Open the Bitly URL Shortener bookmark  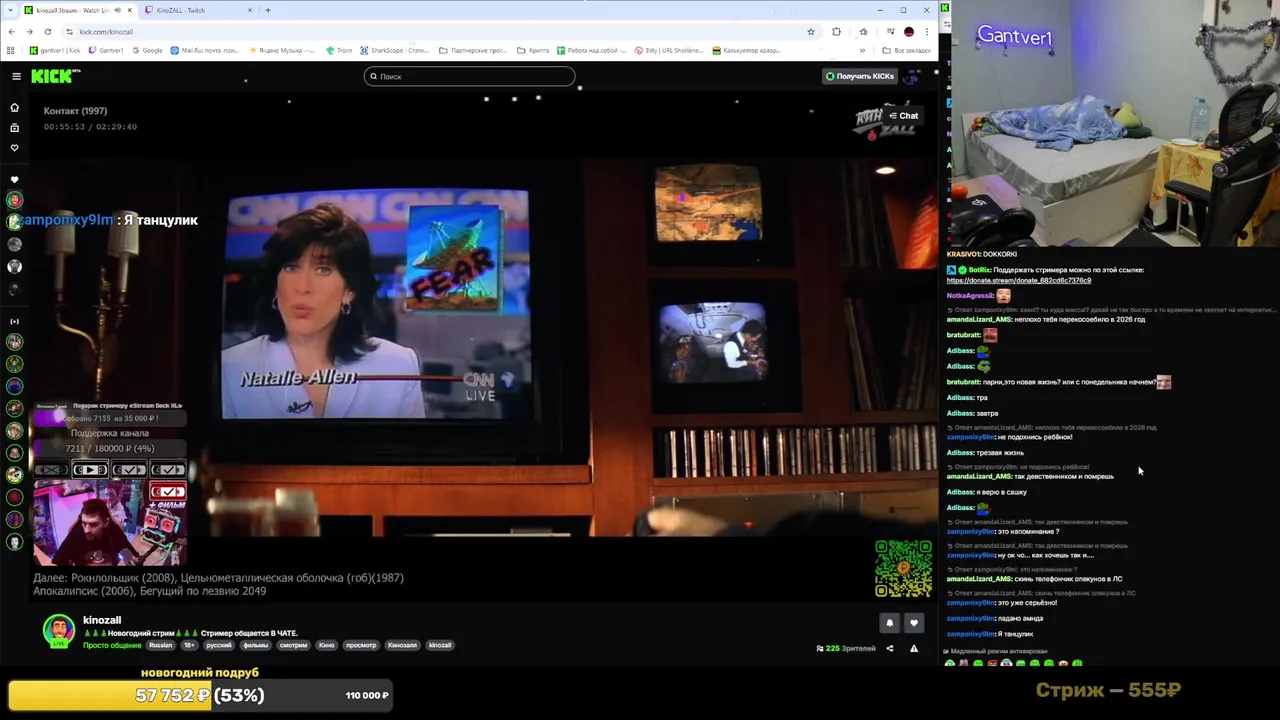668,50
